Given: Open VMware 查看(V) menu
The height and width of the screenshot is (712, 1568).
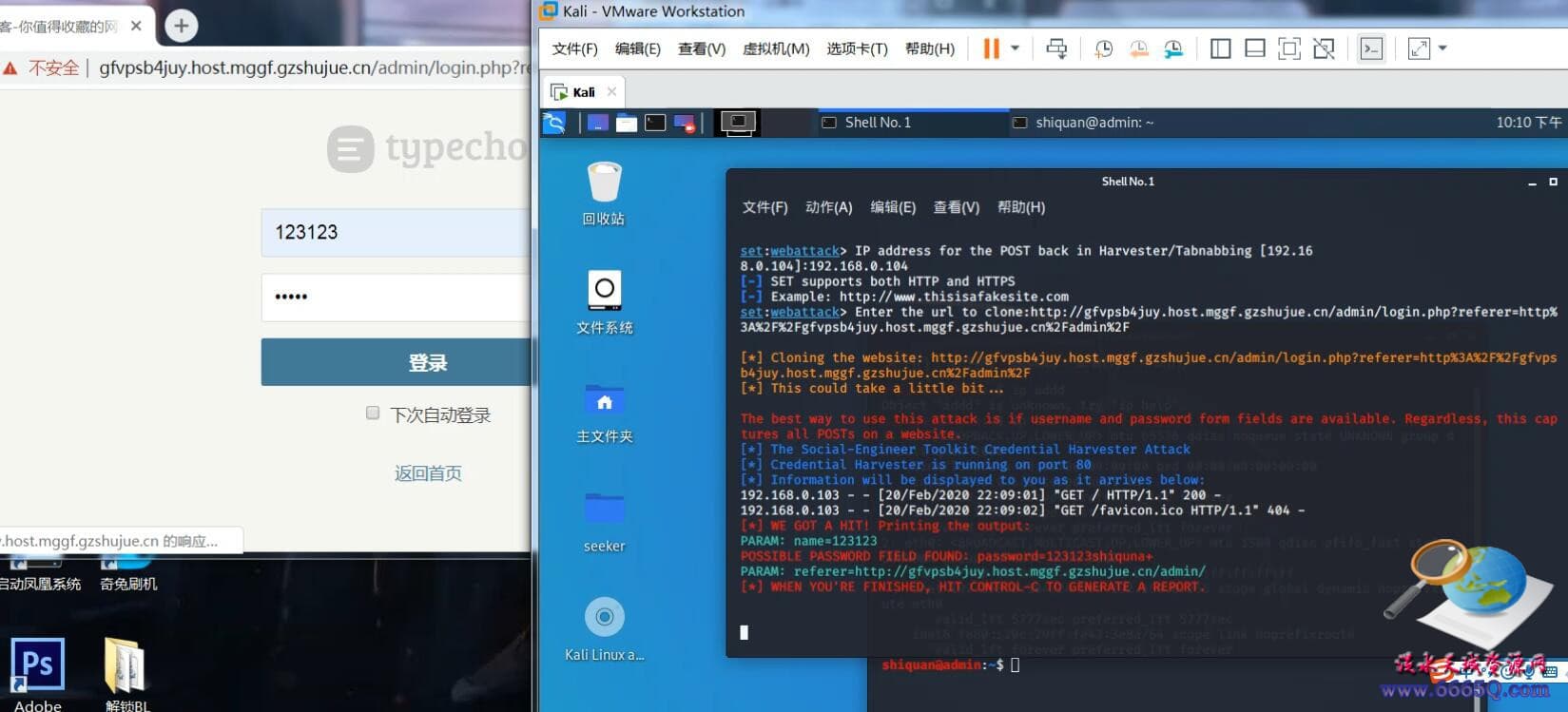Looking at the screenshot, I should click(x=701, y=48).
